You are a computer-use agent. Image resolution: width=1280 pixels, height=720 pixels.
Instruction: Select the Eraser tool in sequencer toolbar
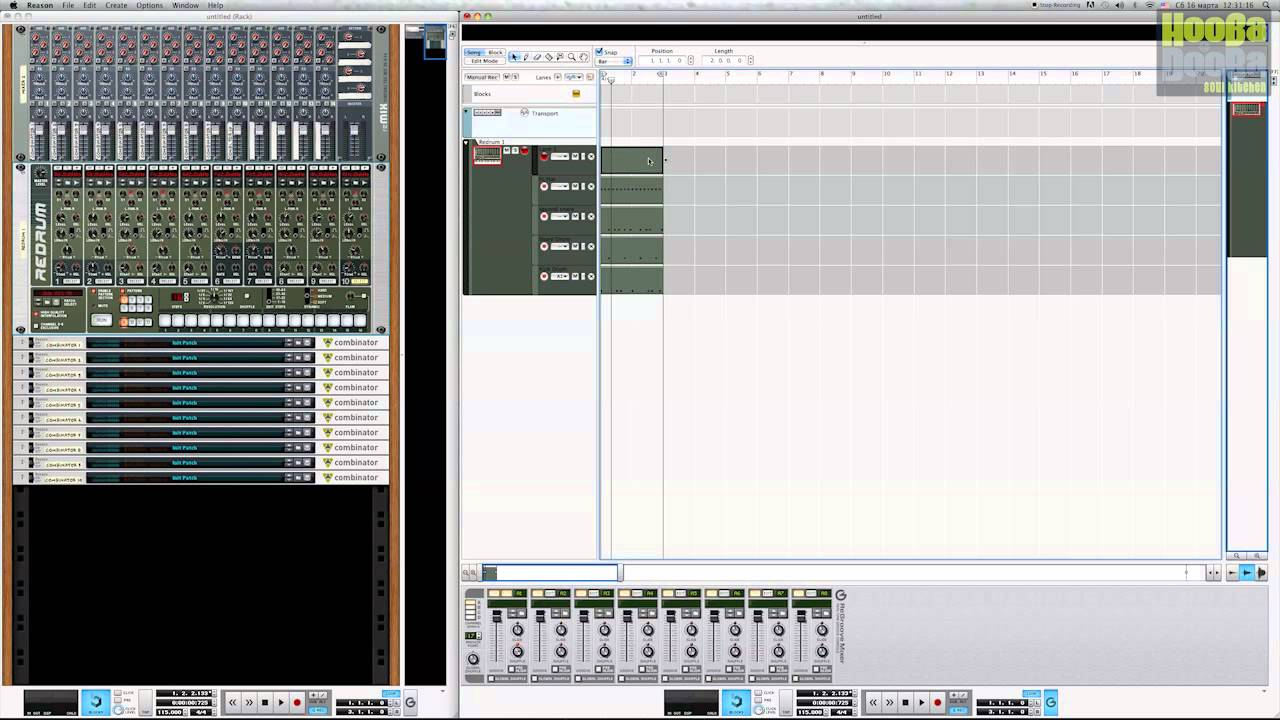537,57
